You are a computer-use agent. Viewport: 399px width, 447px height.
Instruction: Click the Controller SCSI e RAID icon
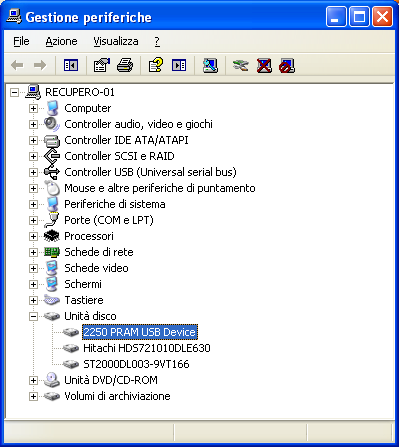click(52, 156)
